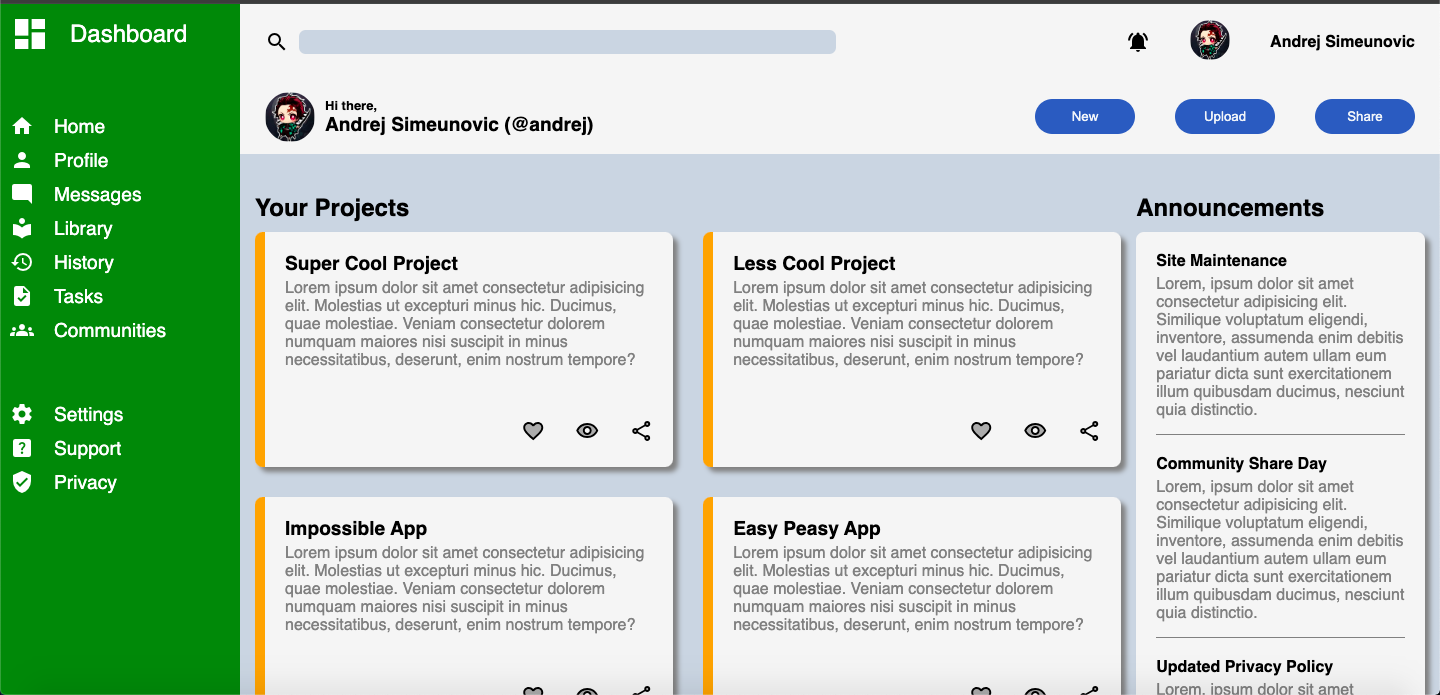This screenshot has width=1440, height=695.
Task: Toggle watch eye on Super Cool Project
Action: [587, 431]
